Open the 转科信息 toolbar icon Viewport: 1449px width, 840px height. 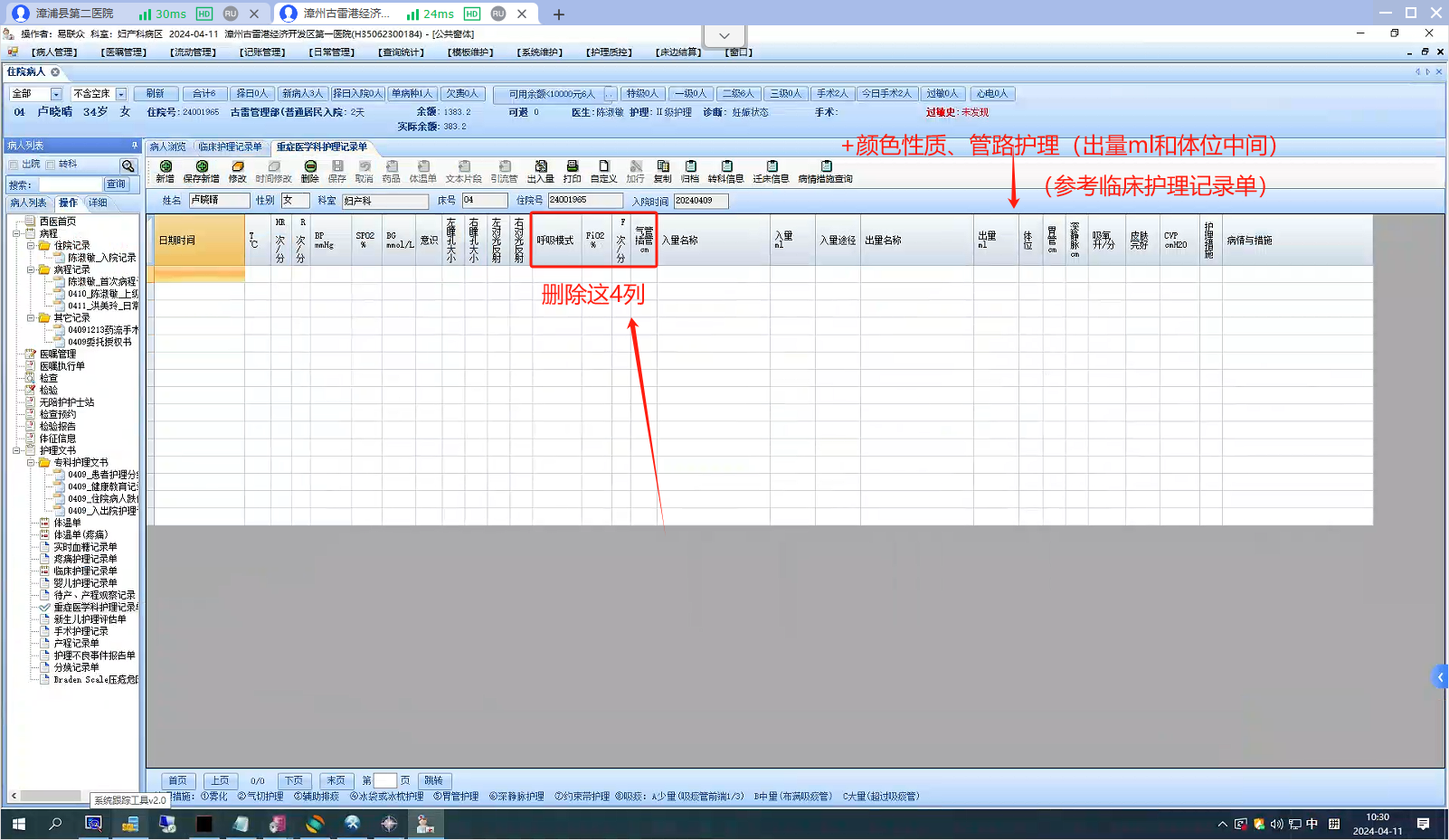click(x=726, y=172)
